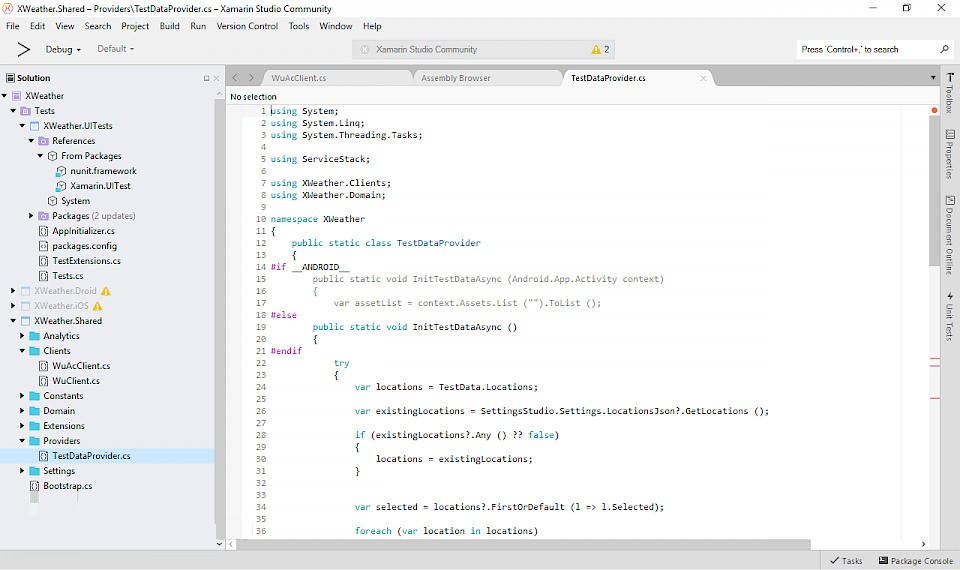This screenshot has width=960, height=570.
Task: Expand the Settings folder
Action: (22, 471)
